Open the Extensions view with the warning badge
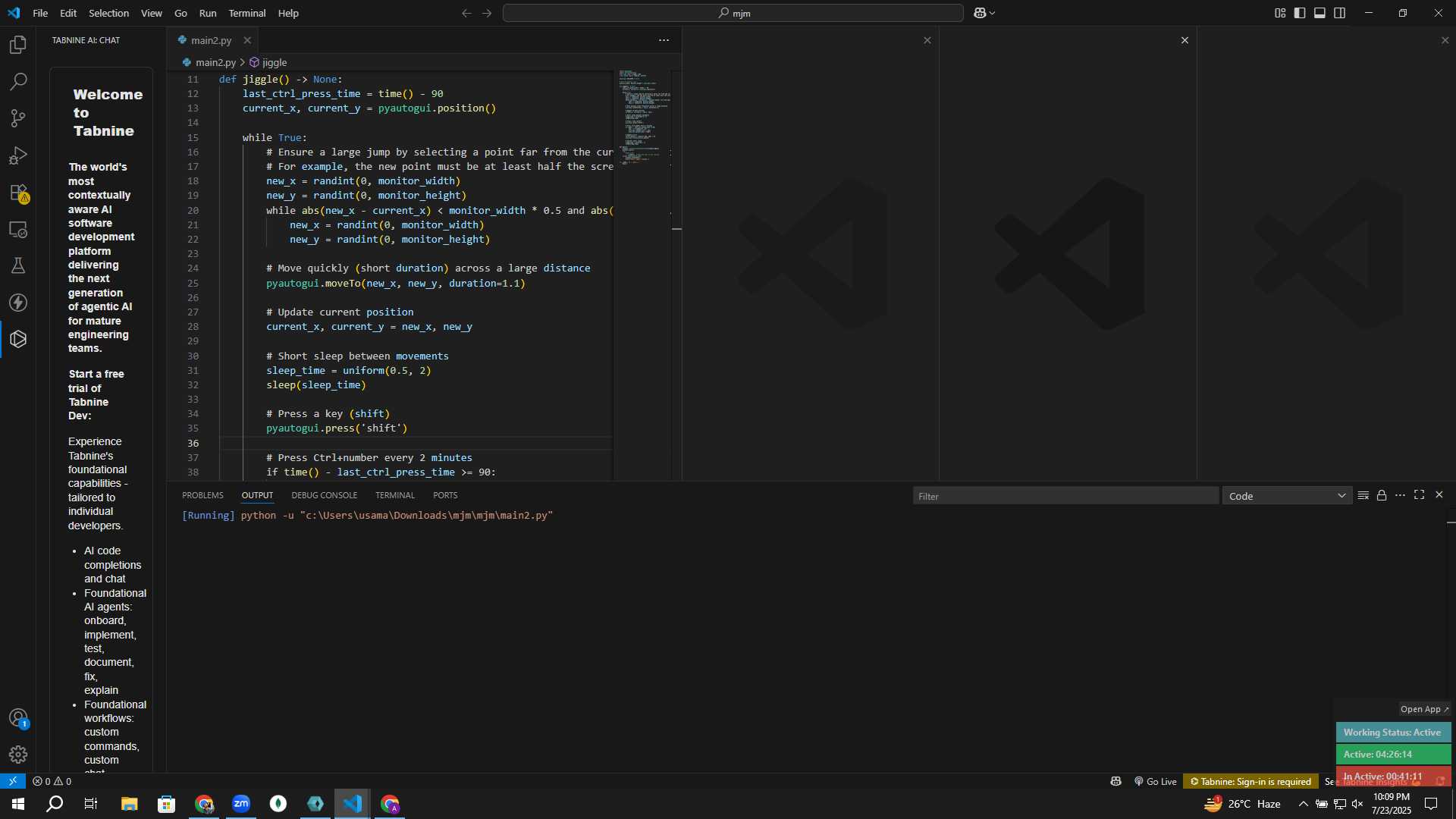 click(x=18, y=193)
